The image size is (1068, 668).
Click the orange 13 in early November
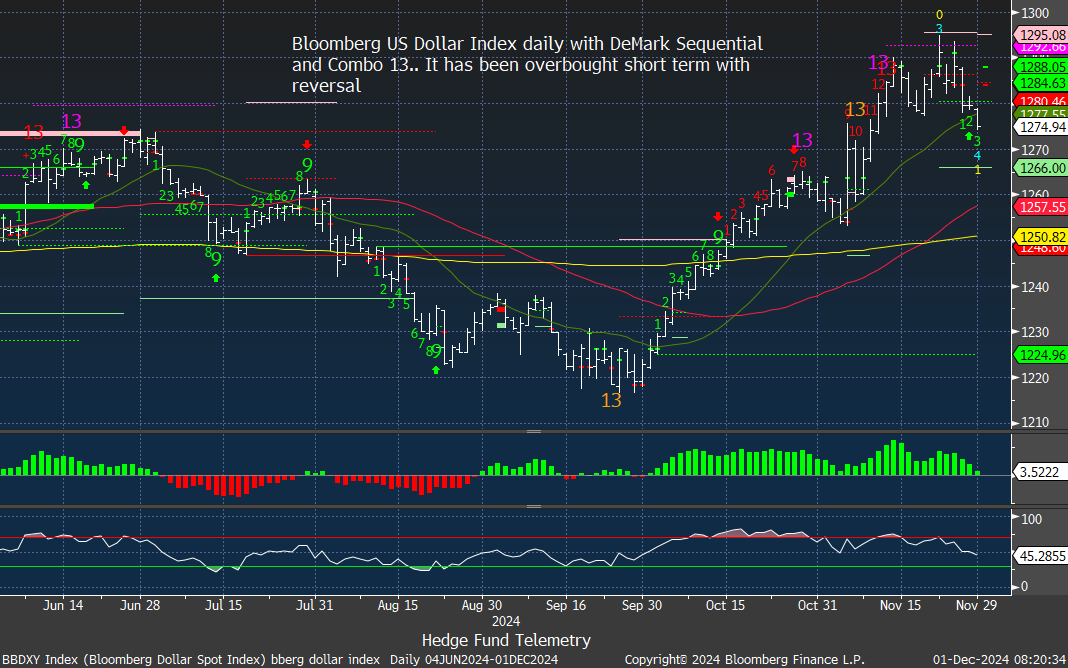click(x=855, y=109)
